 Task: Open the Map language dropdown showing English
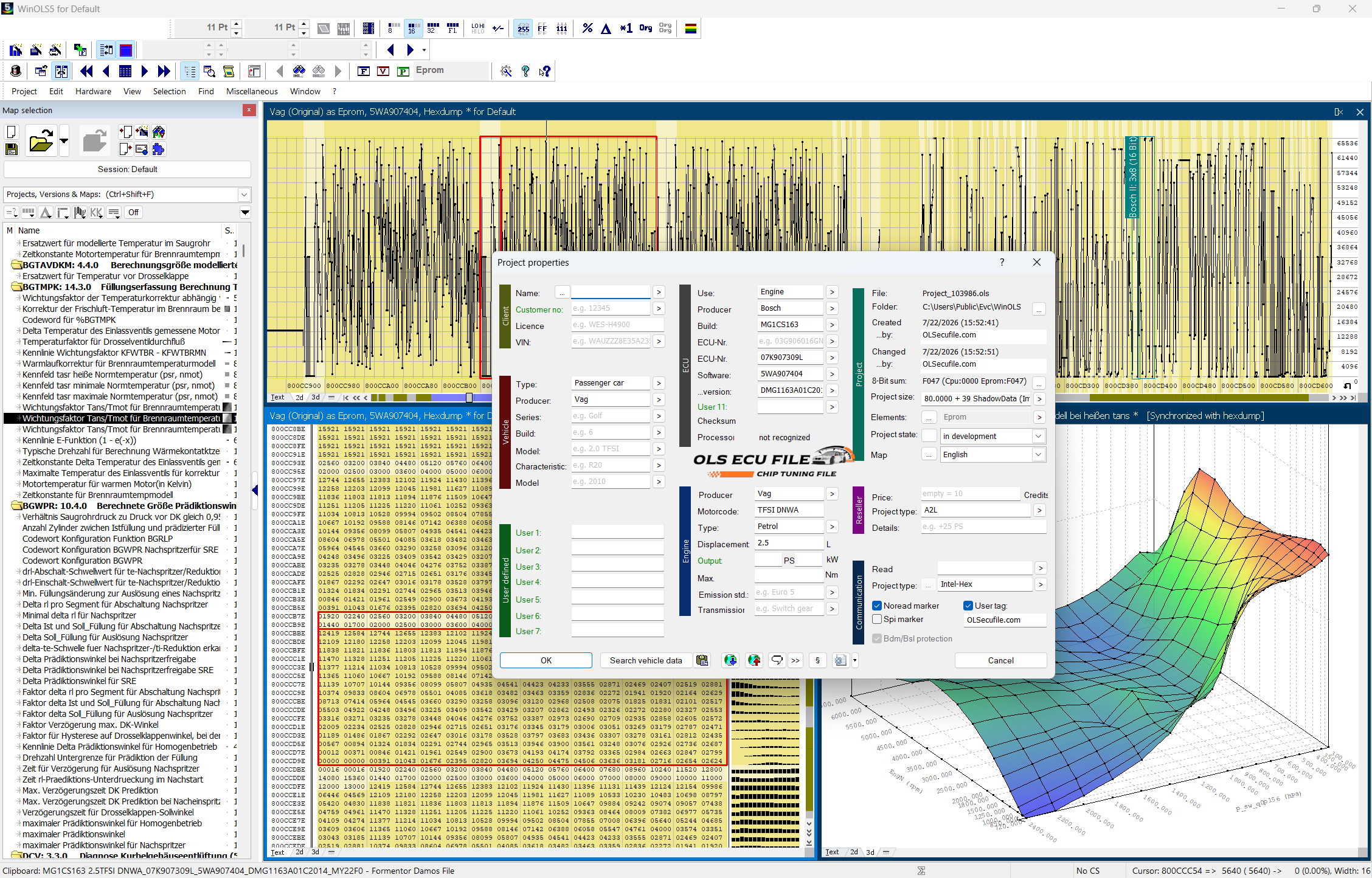pyautogui.click(x=1038, y=454)
